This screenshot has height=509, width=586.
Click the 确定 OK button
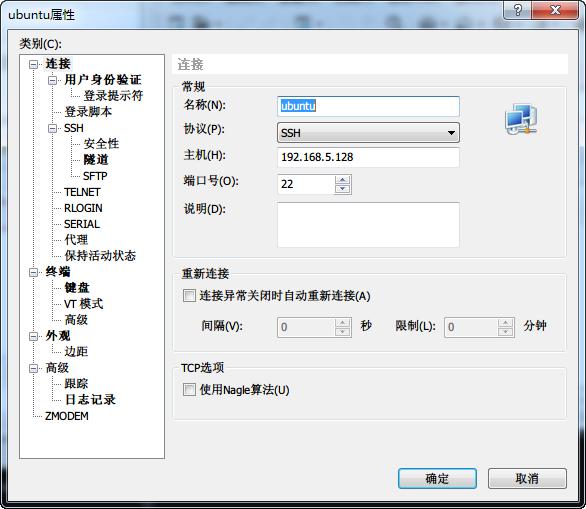437,478
